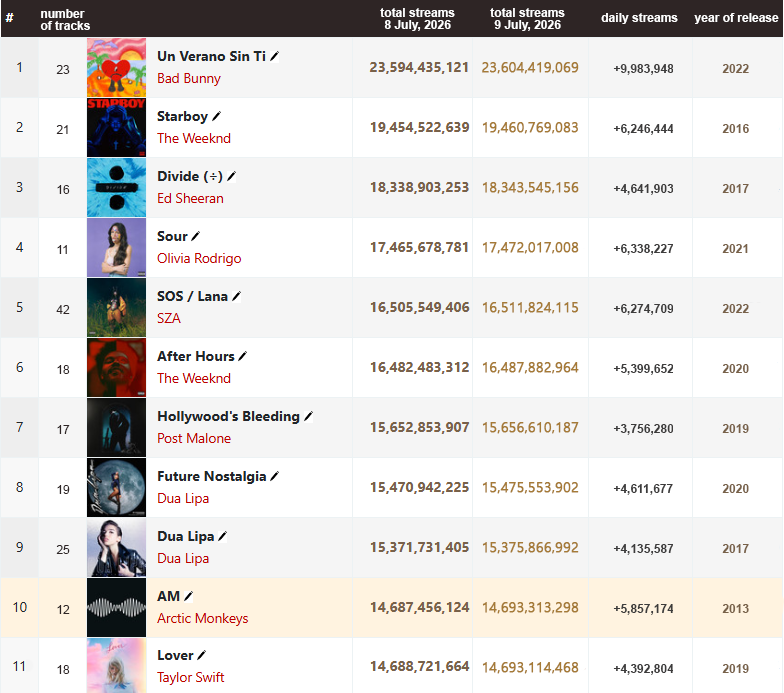This screenshot has width=784, height=693.
Task: Open the Olivia Rodrigo artist link
Action: [199, 258]
